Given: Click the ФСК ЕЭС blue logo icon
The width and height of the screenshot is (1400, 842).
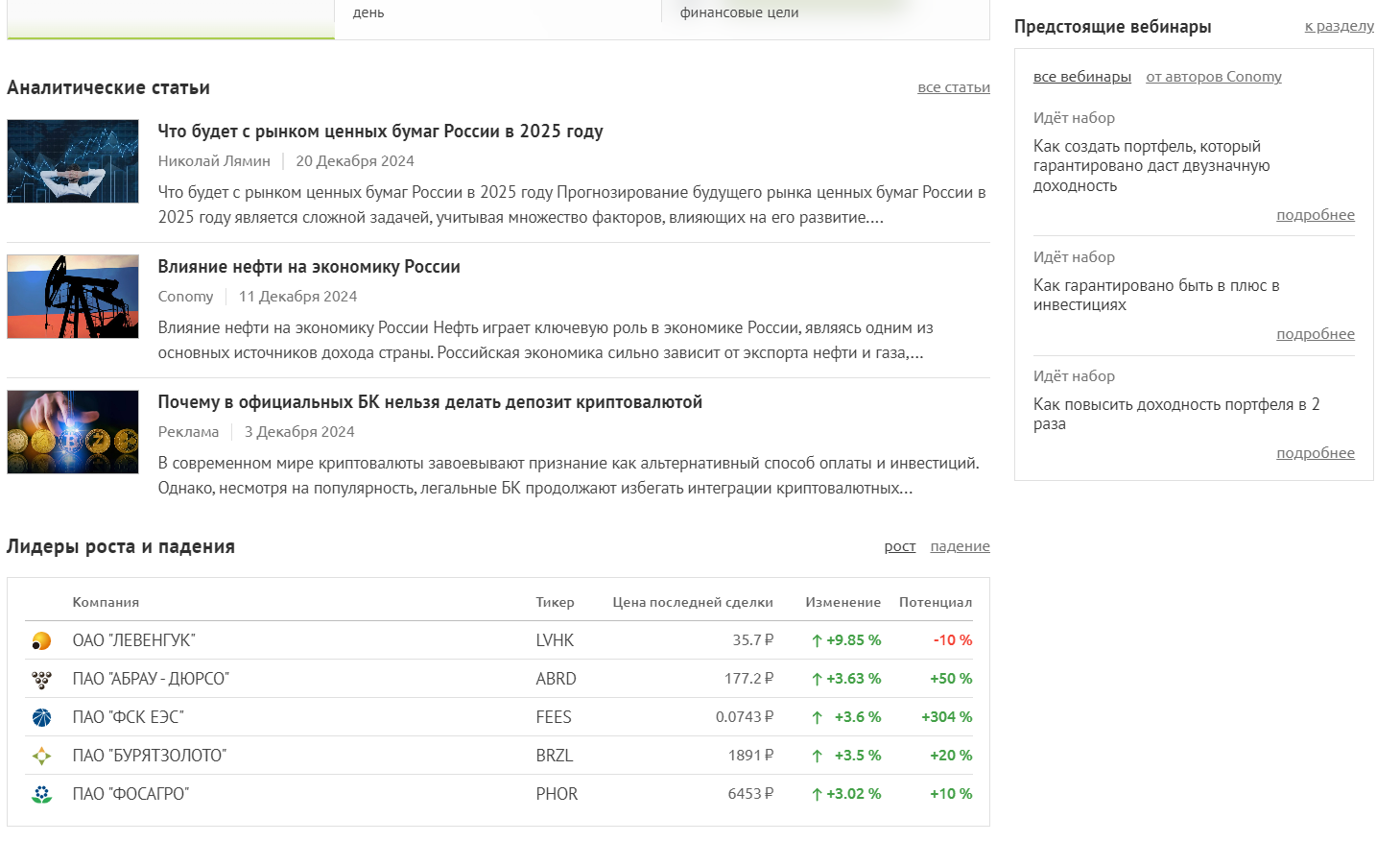Looking at the screenshot, I should tap(41, 717).
